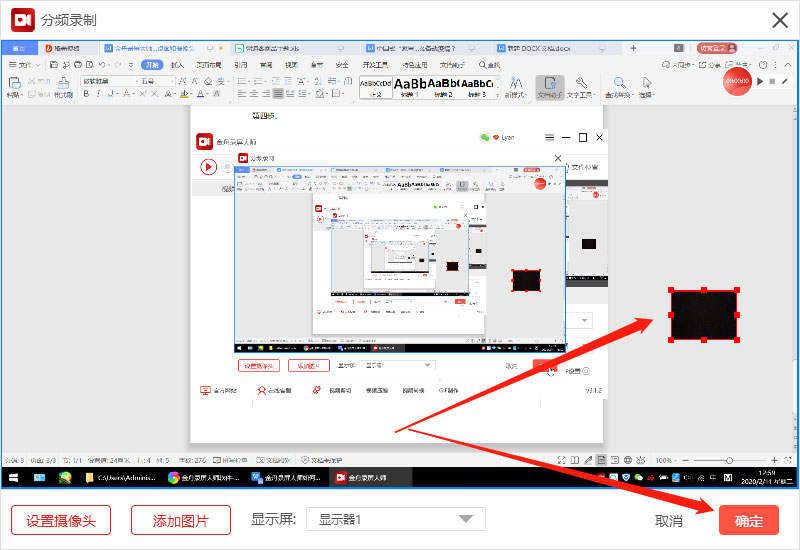Click the 取消 cancel button
800x550 pixels.
(x=668, y=521)
